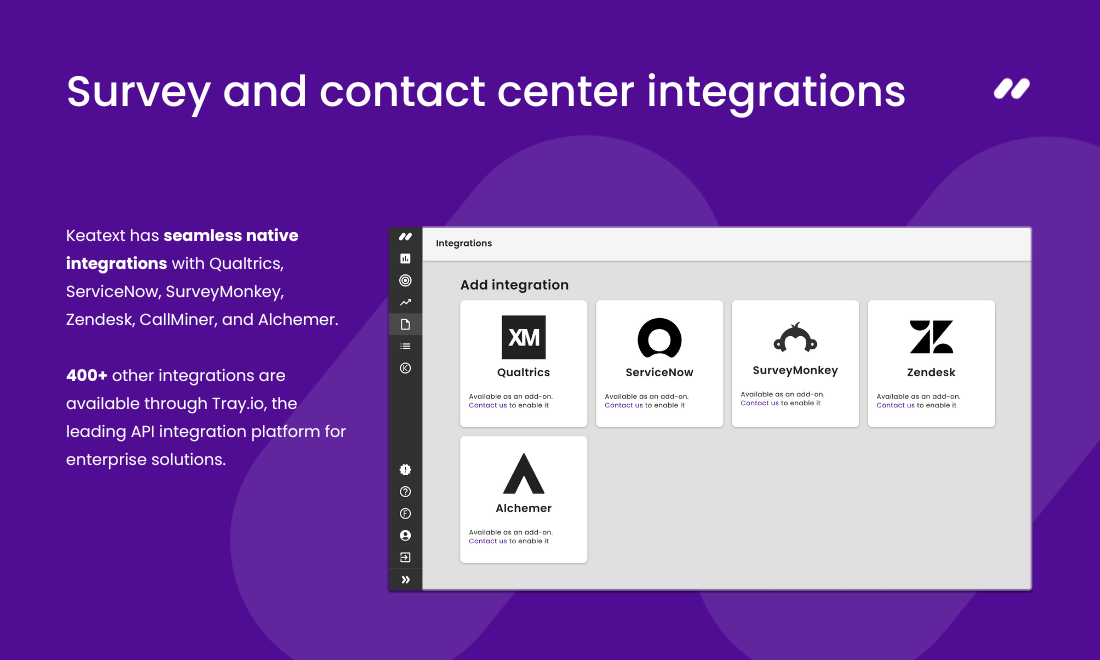Image resolution: width=1100 pixels, height=660 pixels.
Task: Select the document page sidebar icon
Action: point(405,324)
